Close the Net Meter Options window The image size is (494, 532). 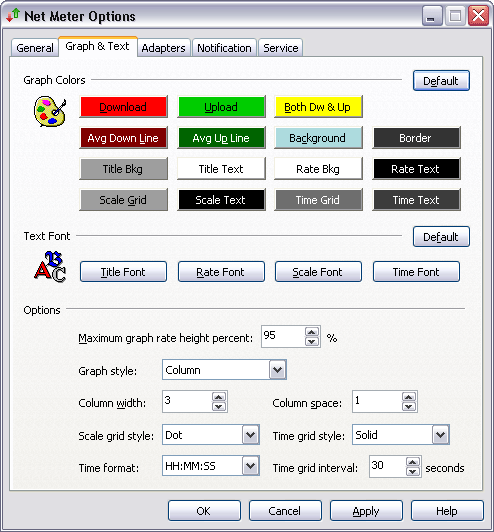[x=478, y=16]
